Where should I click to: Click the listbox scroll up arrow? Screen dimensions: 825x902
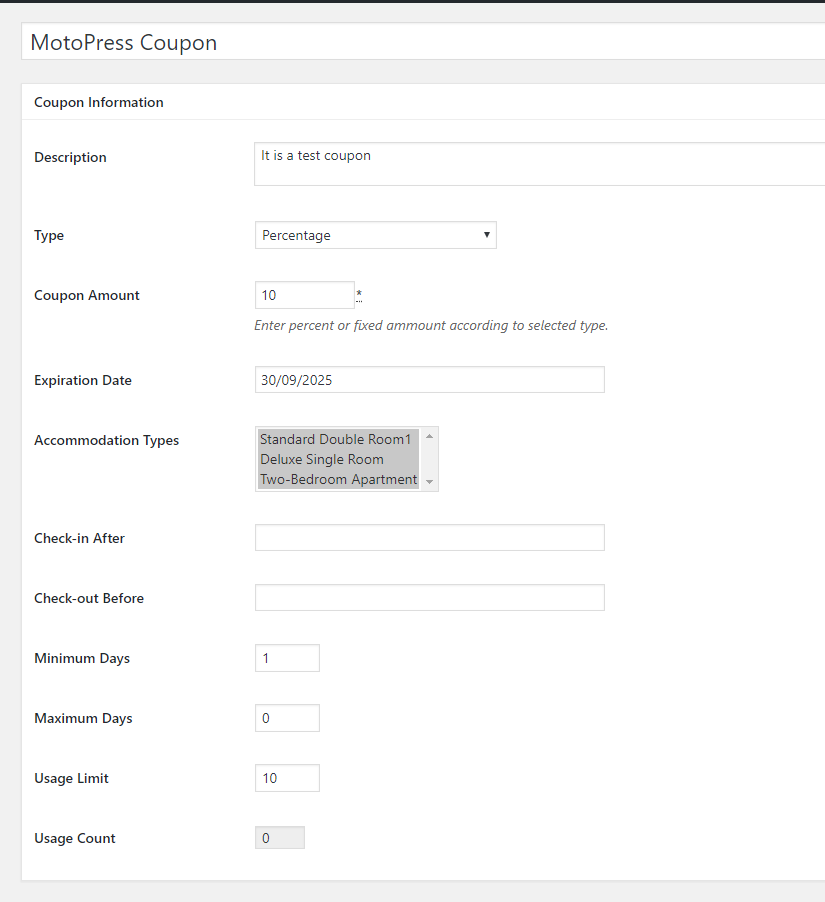pos(429,437)
